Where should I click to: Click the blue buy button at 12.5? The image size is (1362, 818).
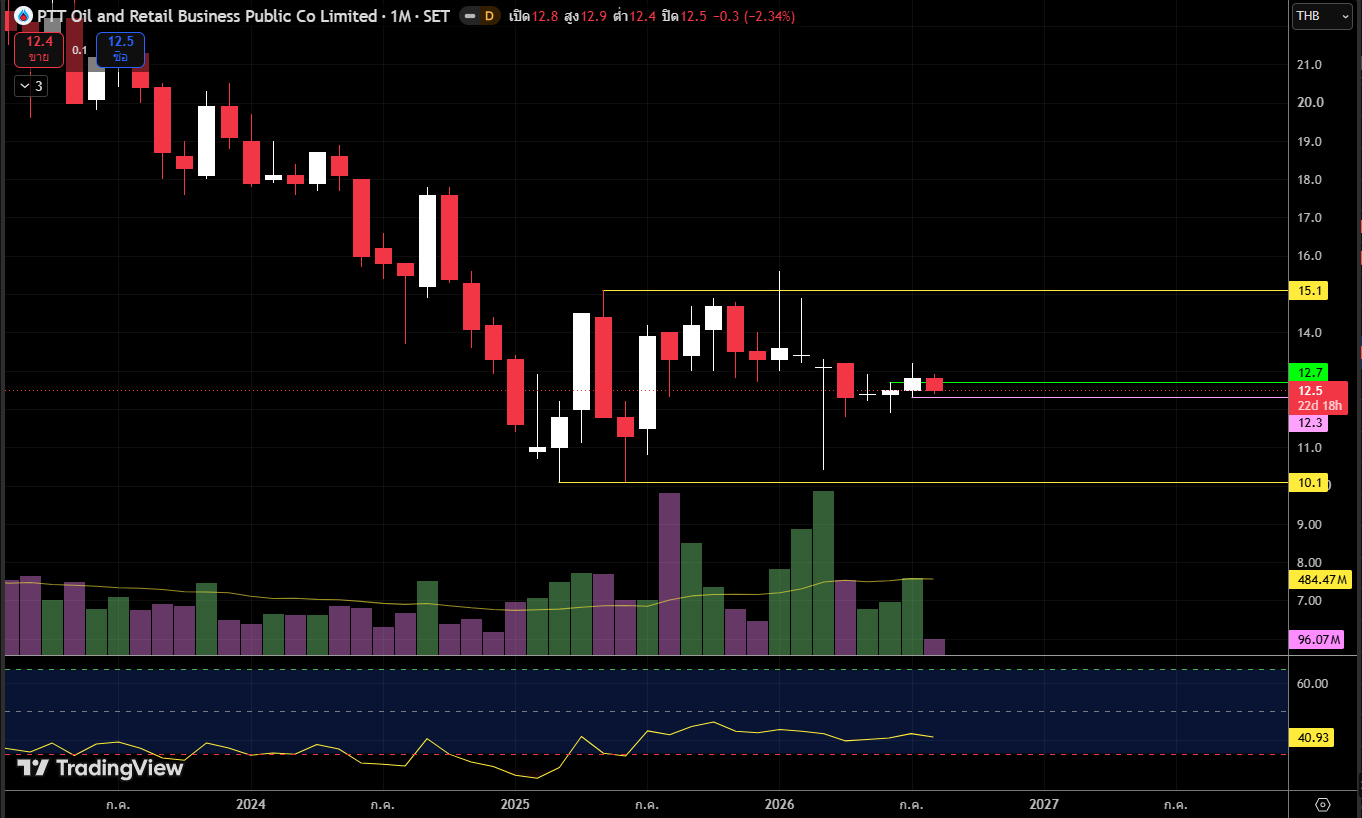(120, 48)
